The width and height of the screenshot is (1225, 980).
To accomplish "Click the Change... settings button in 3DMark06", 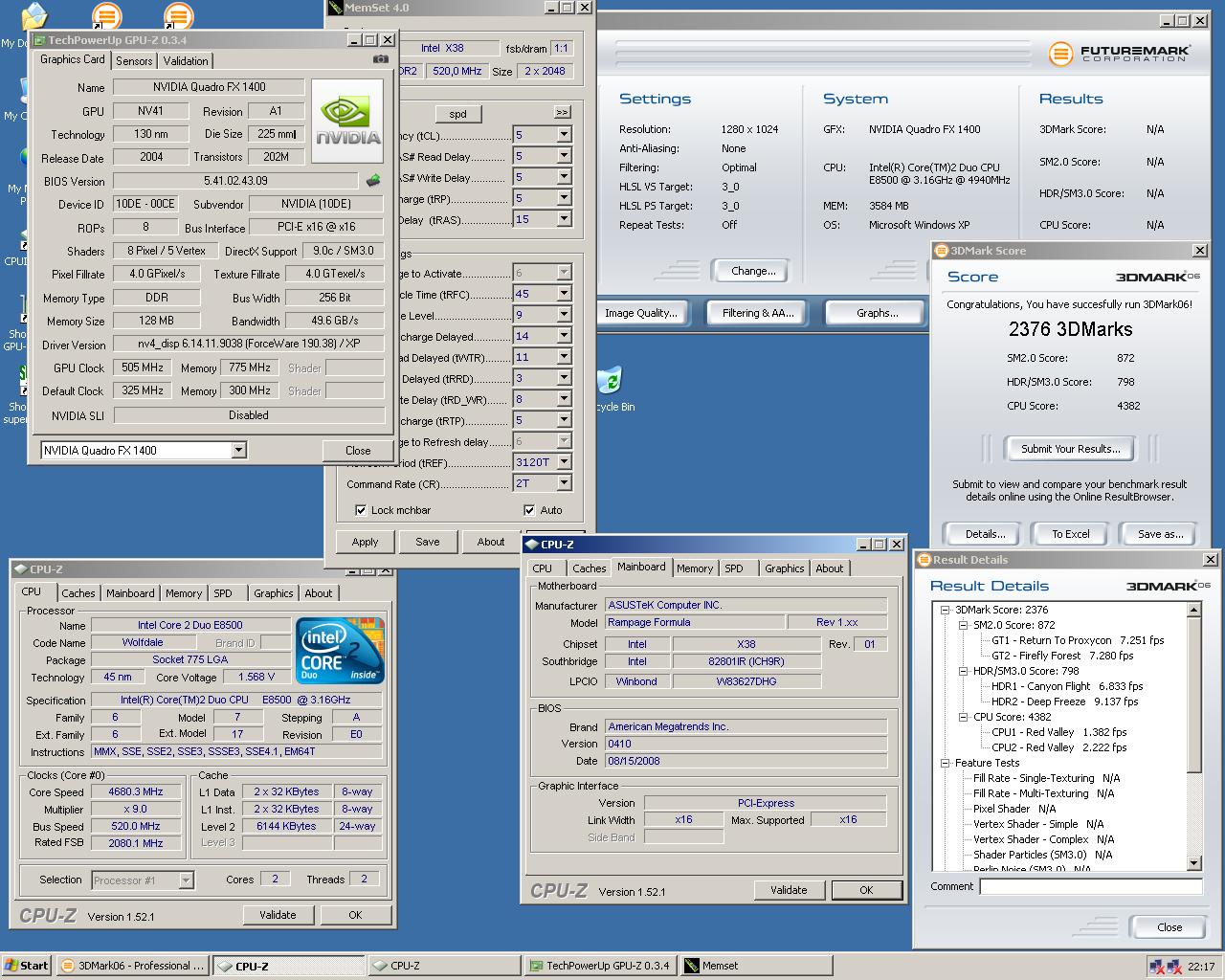I will point(753,271).
